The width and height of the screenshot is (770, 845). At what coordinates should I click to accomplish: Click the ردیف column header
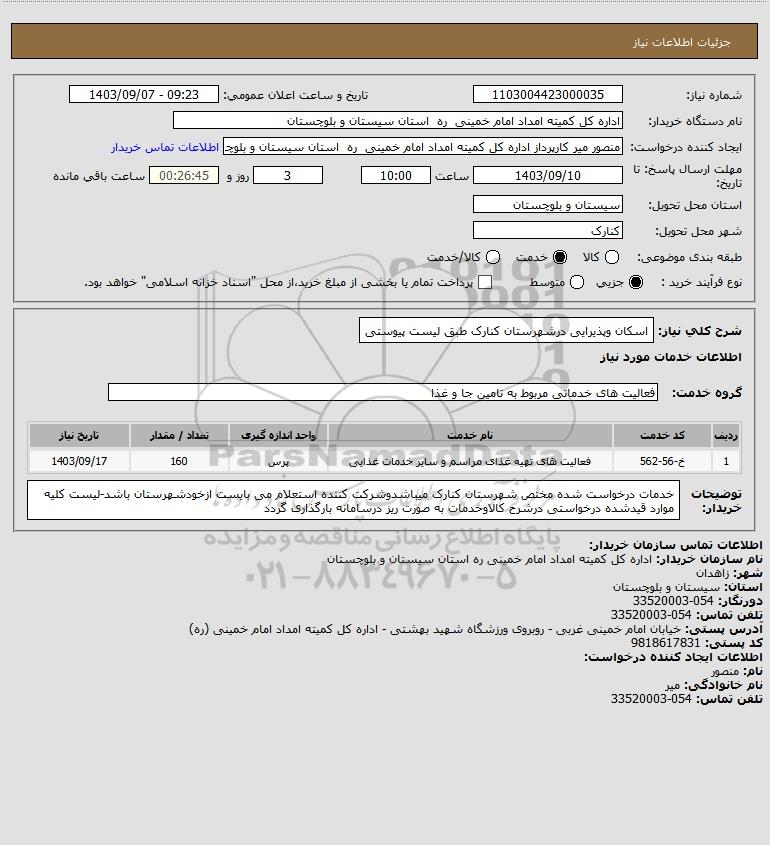[x=725, y=435]
